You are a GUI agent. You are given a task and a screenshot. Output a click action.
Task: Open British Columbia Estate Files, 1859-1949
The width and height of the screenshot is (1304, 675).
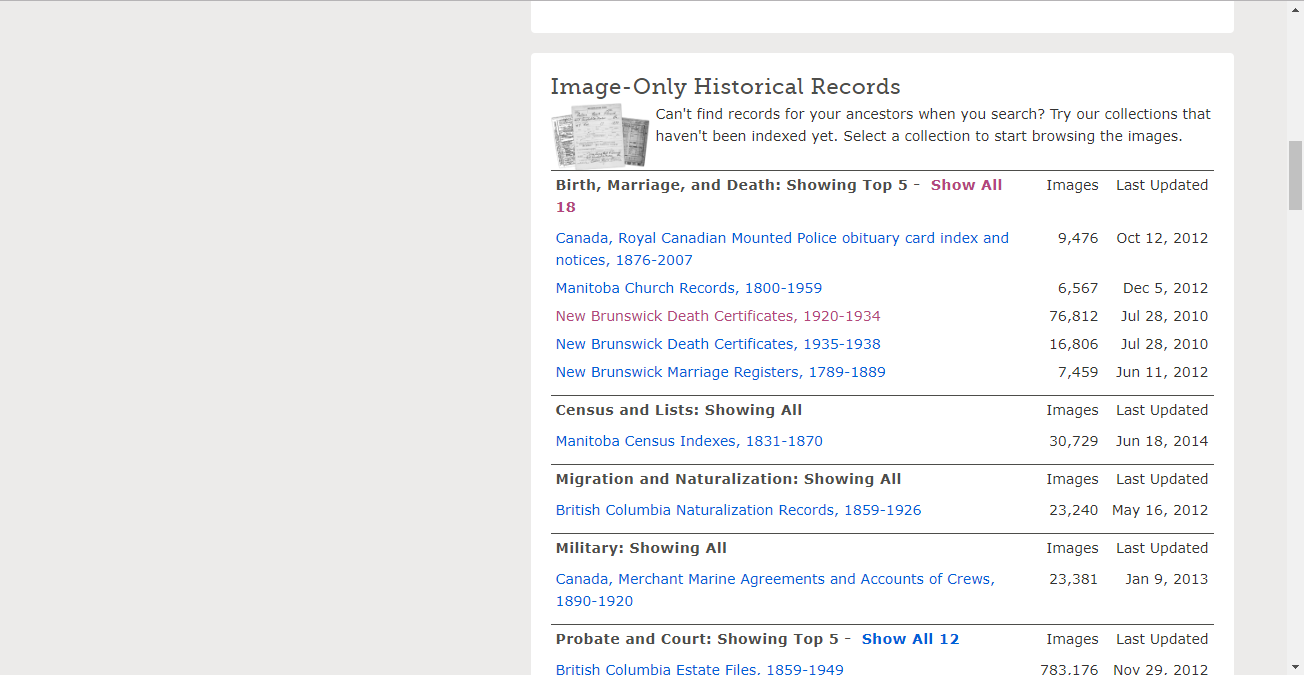coord(699,669)
